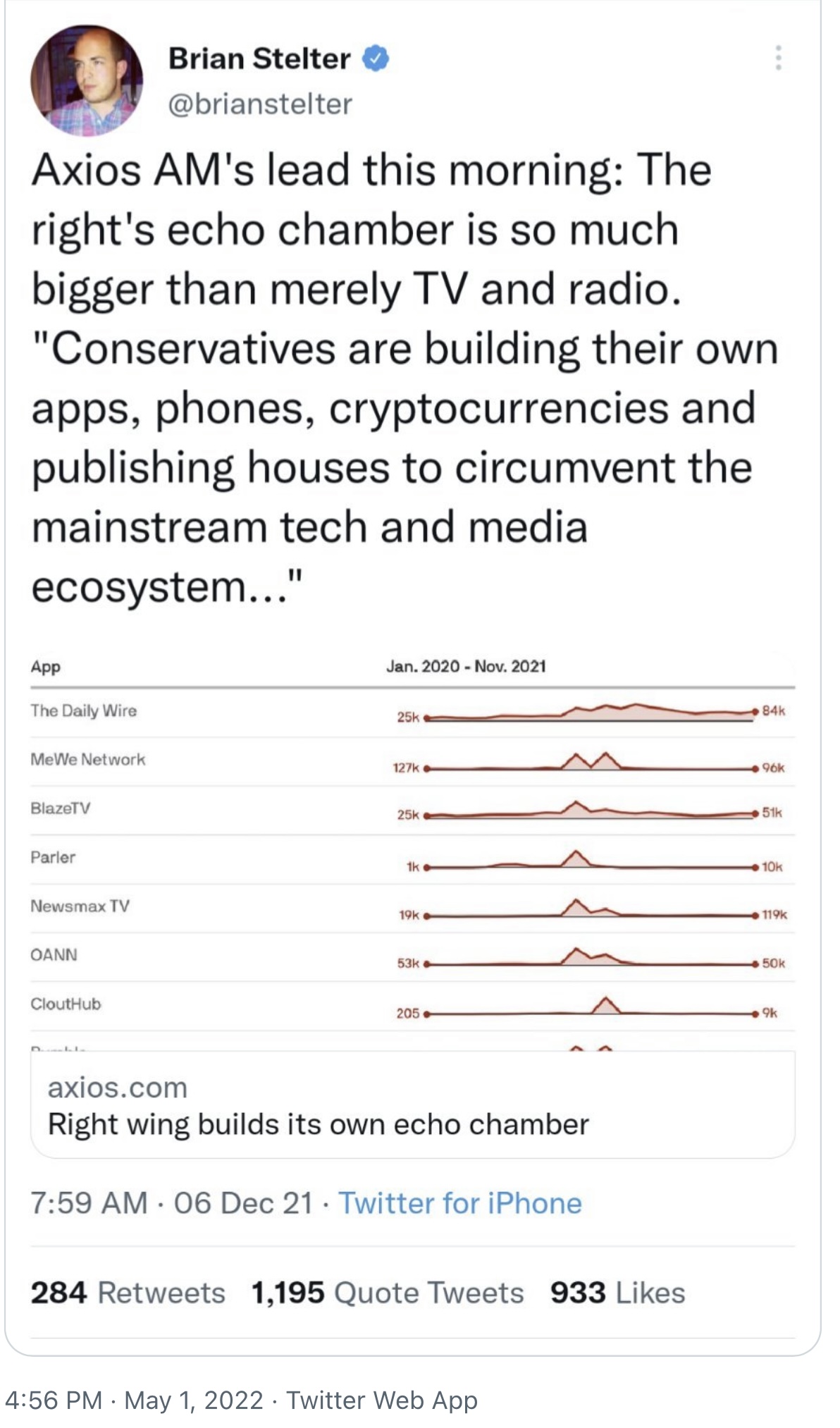Click the tweet text about Axios AM's lead
840x1428 pixels.
(405, 378)
